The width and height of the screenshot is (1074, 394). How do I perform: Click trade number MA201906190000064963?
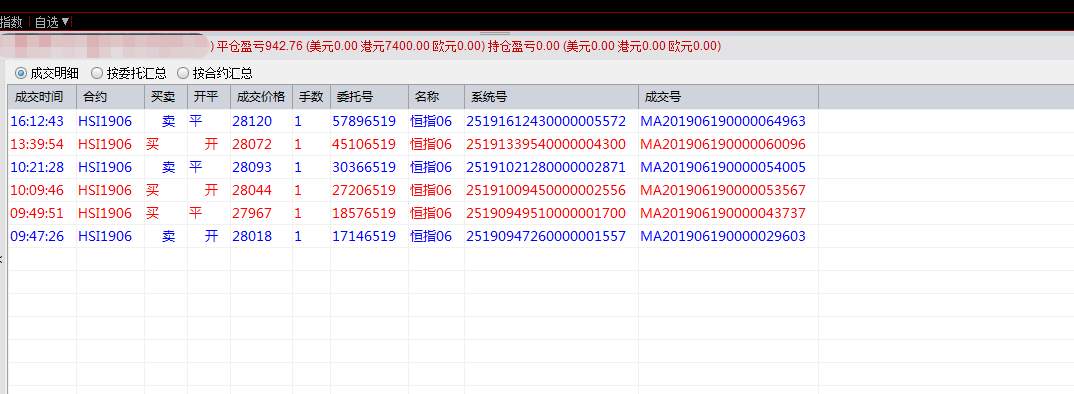(x=723, y=121)
